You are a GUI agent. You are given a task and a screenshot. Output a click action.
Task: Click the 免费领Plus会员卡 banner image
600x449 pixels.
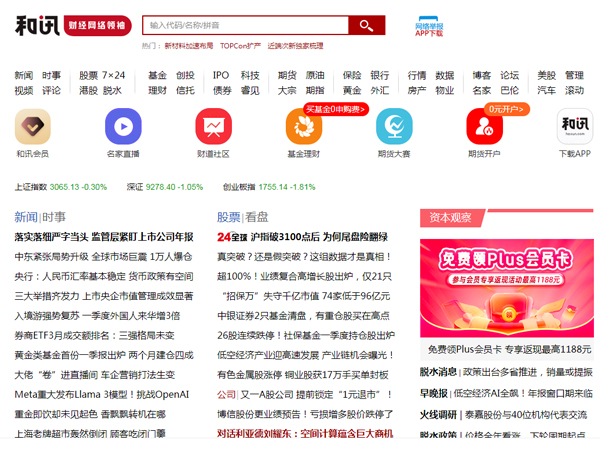coord(507,288)
